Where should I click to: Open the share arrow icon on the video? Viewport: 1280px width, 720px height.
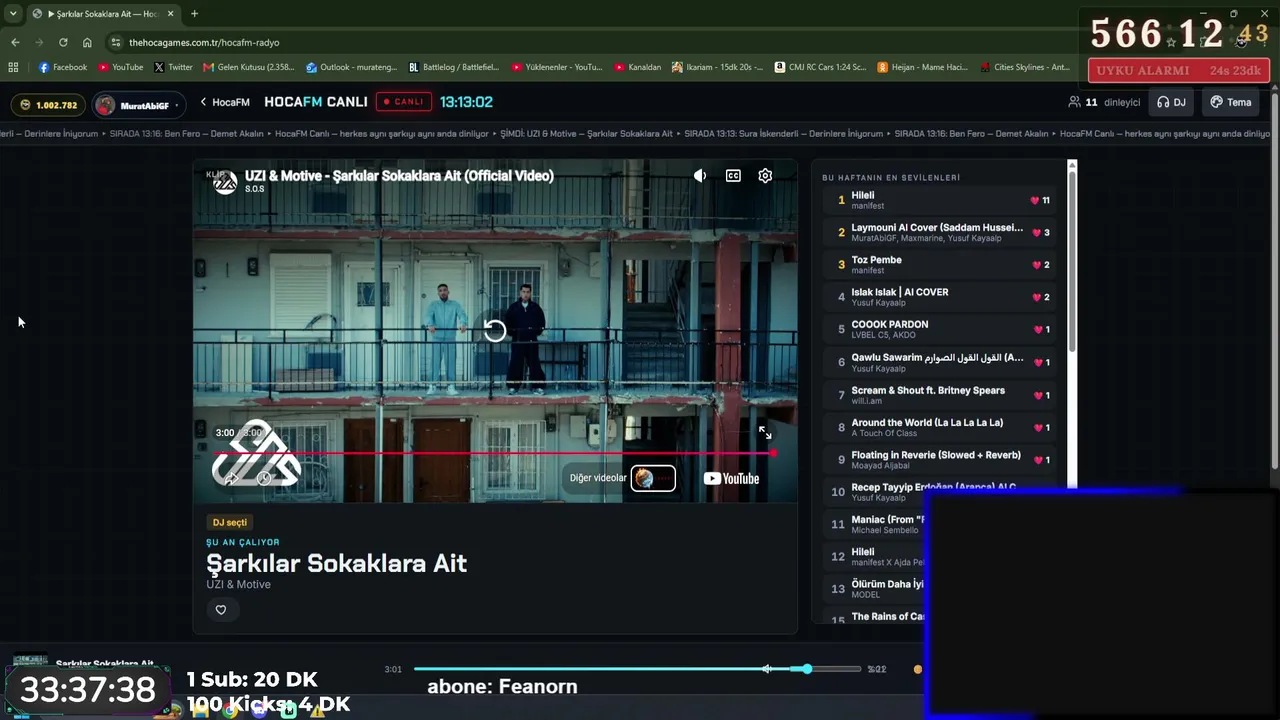231,479
